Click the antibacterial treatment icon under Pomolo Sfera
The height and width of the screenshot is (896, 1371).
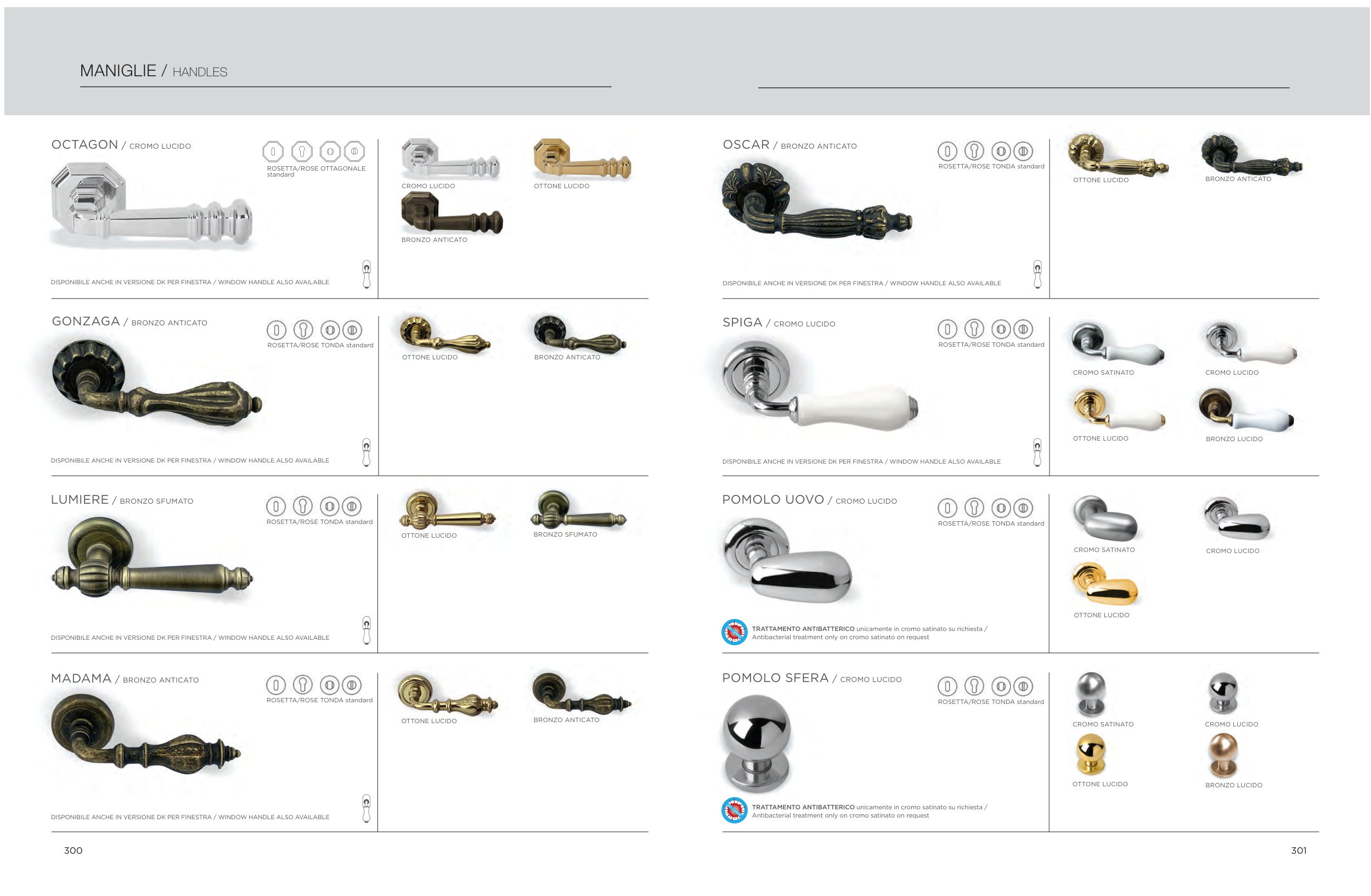(735, 810)
